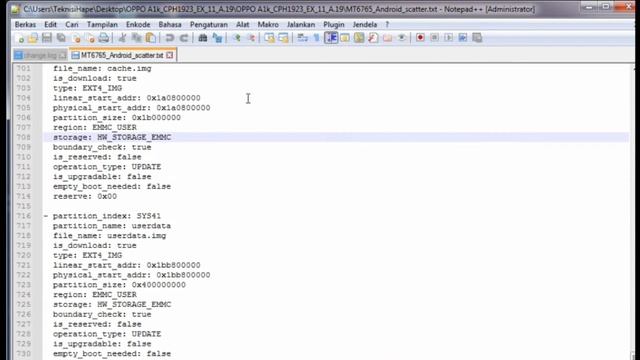
Task: Open the Jendela menu
Action: coord(364,24)
